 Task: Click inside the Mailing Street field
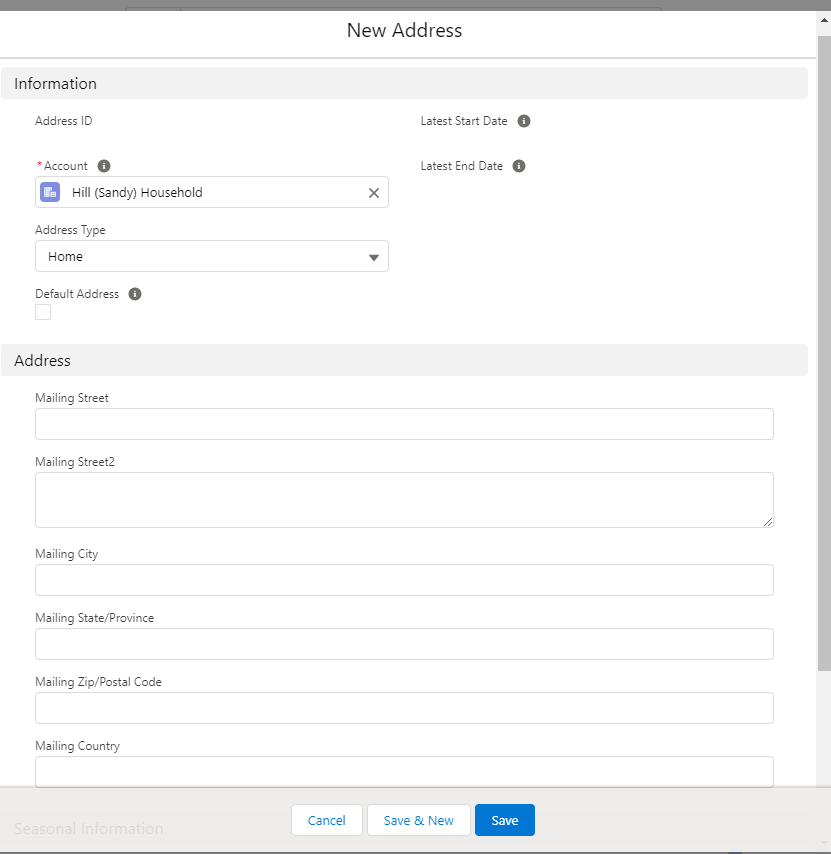[x=404, y=424]
